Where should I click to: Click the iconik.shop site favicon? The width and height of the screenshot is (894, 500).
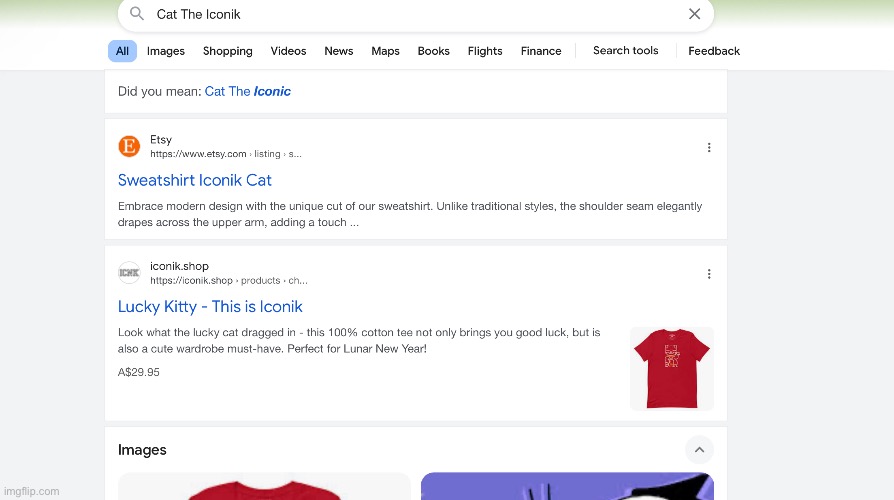(x=129, y=273)
